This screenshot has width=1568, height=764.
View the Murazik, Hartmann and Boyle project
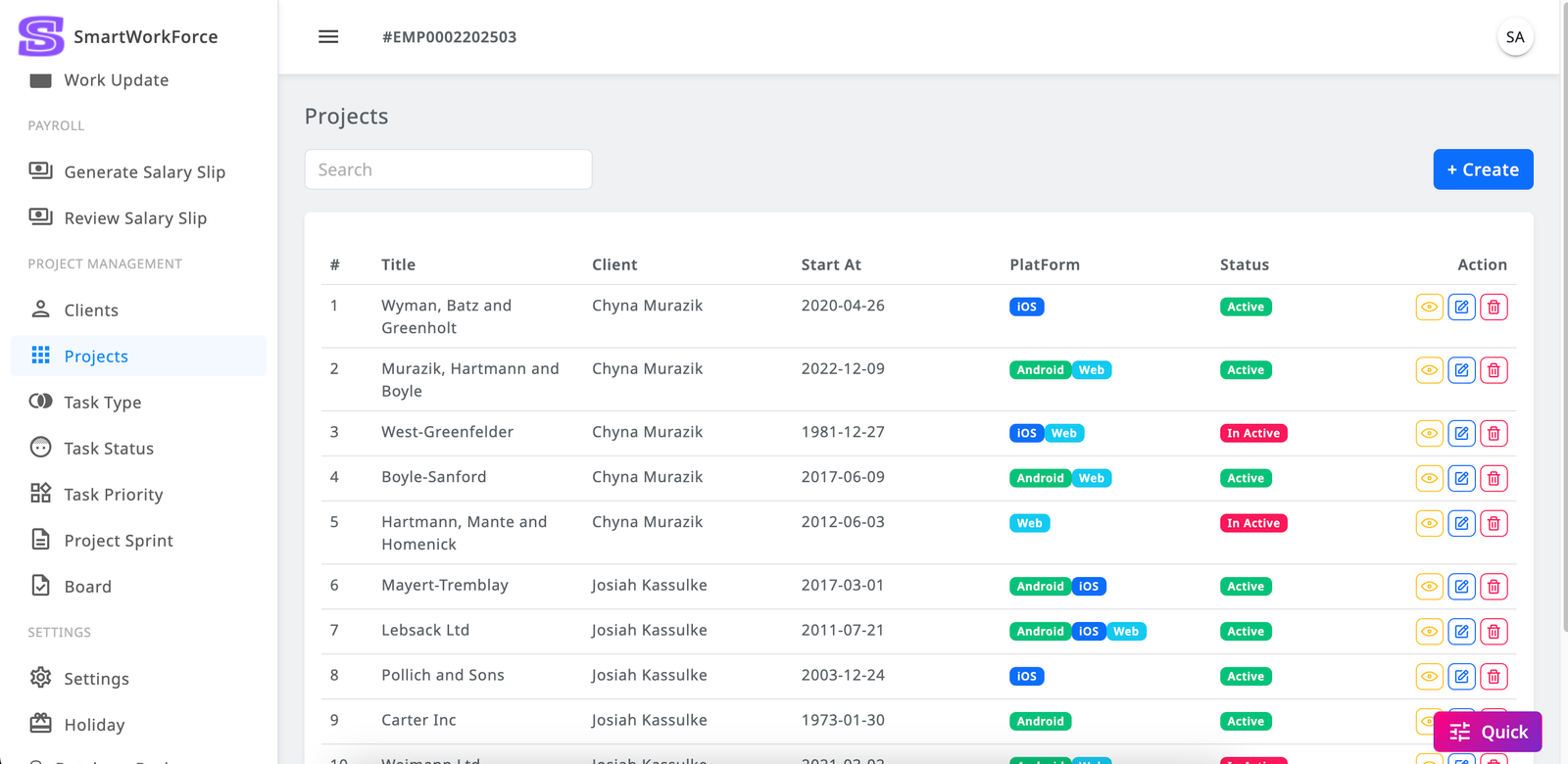click(x=1429, y=370)
